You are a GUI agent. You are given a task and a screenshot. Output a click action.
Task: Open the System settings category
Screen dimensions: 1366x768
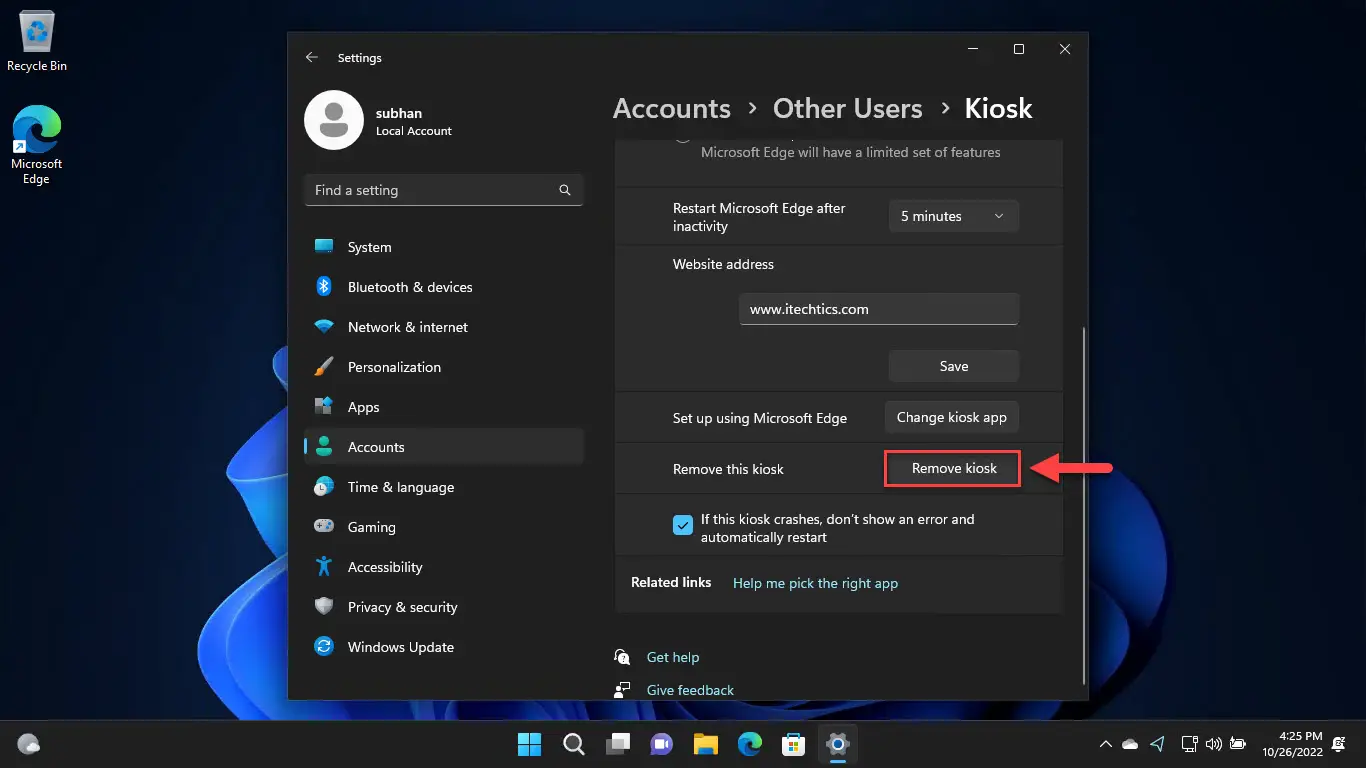pos(444,247)
